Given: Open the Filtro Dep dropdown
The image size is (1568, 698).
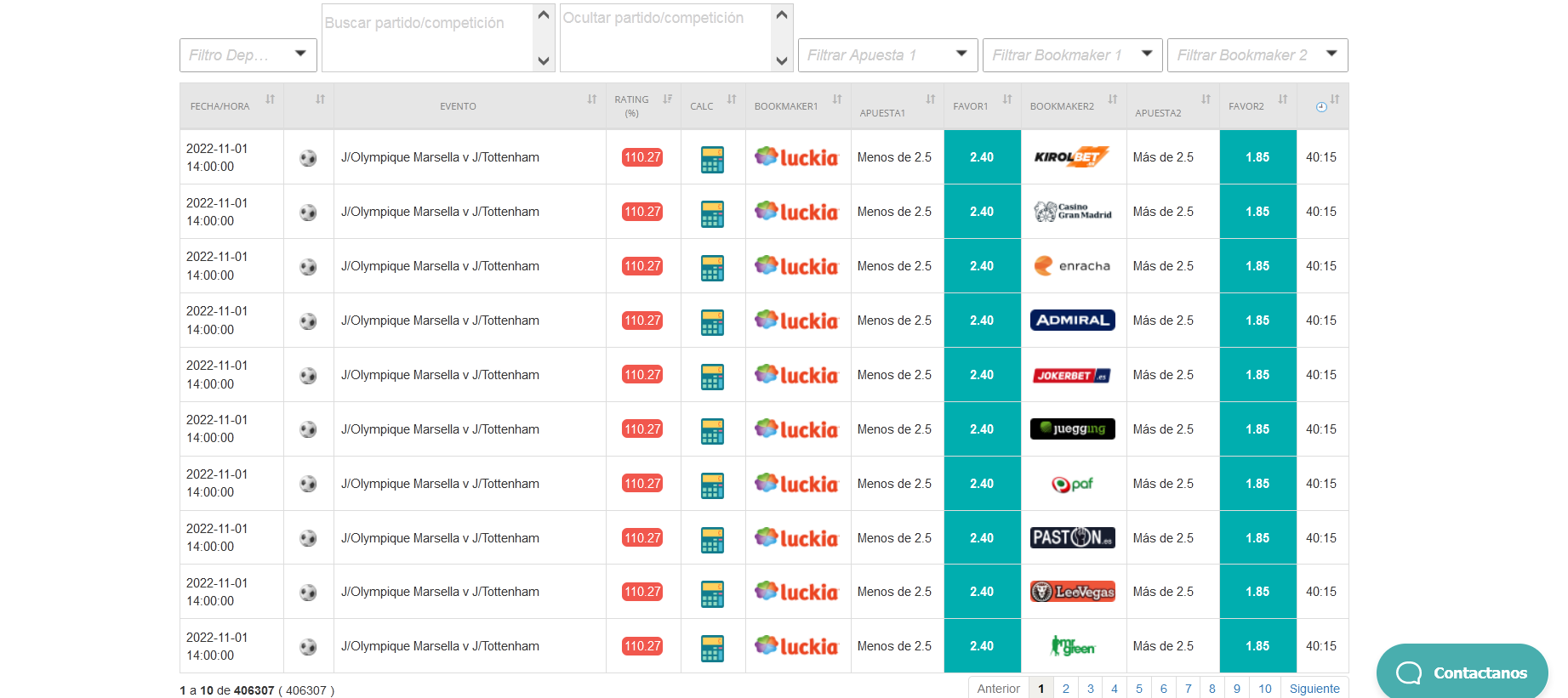Looking at the screenshot, I should (248, 55).
